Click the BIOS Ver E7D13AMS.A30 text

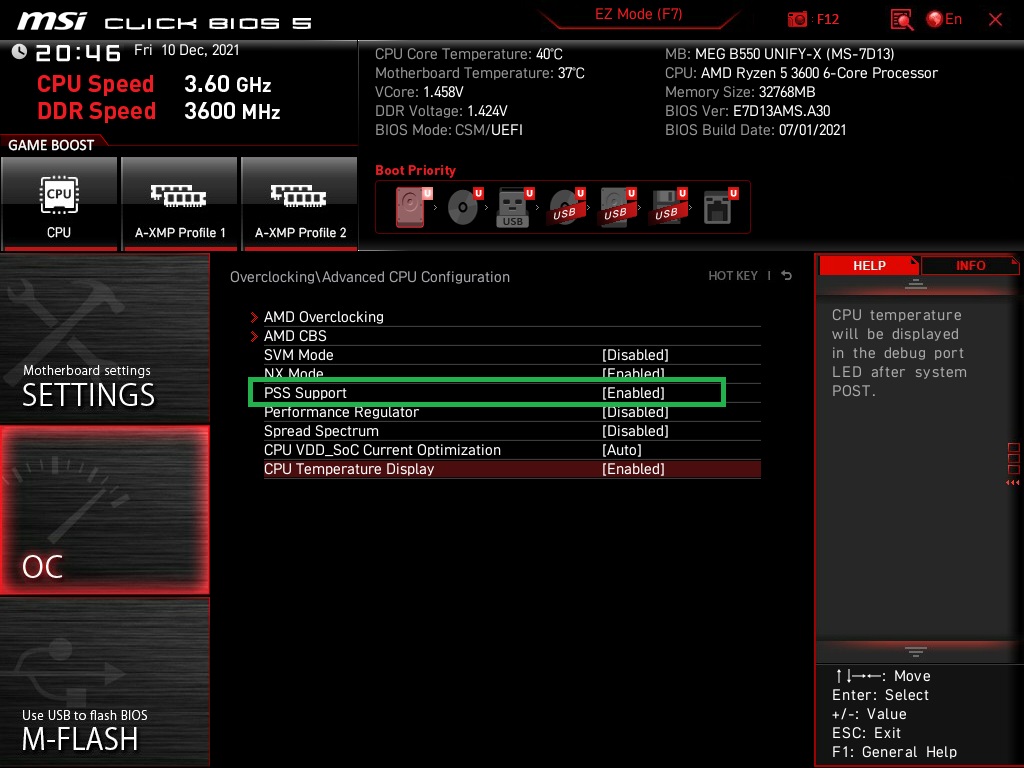pos(747,111)
